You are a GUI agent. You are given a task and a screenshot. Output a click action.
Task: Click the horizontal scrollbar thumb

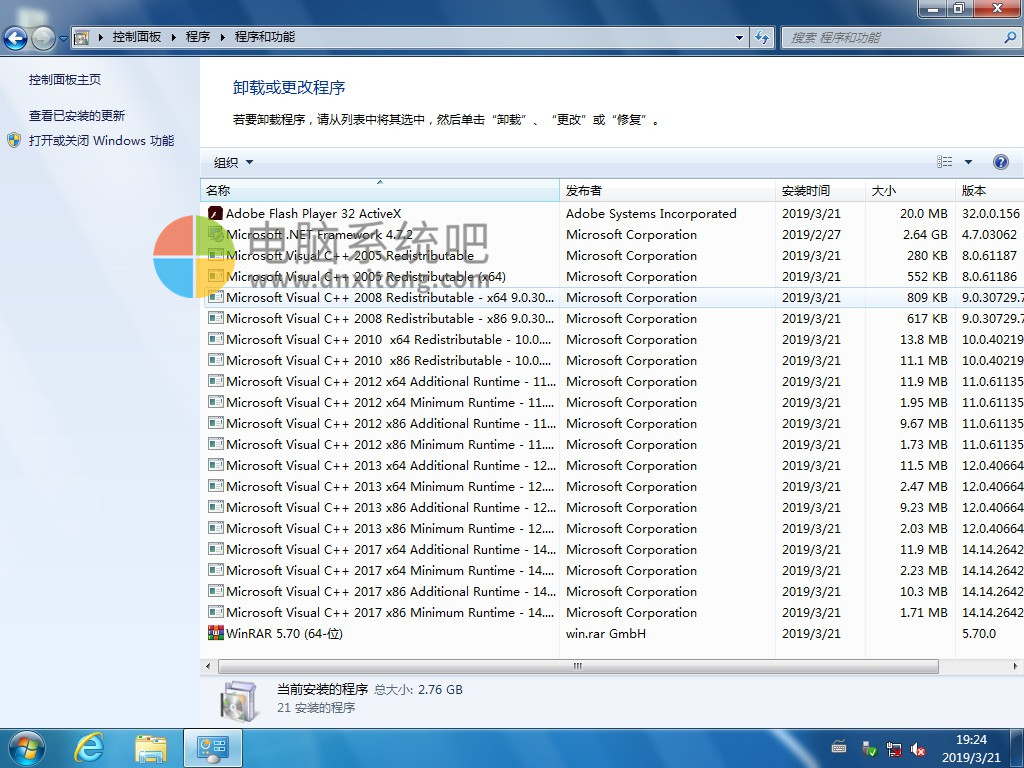pos(578,666)
